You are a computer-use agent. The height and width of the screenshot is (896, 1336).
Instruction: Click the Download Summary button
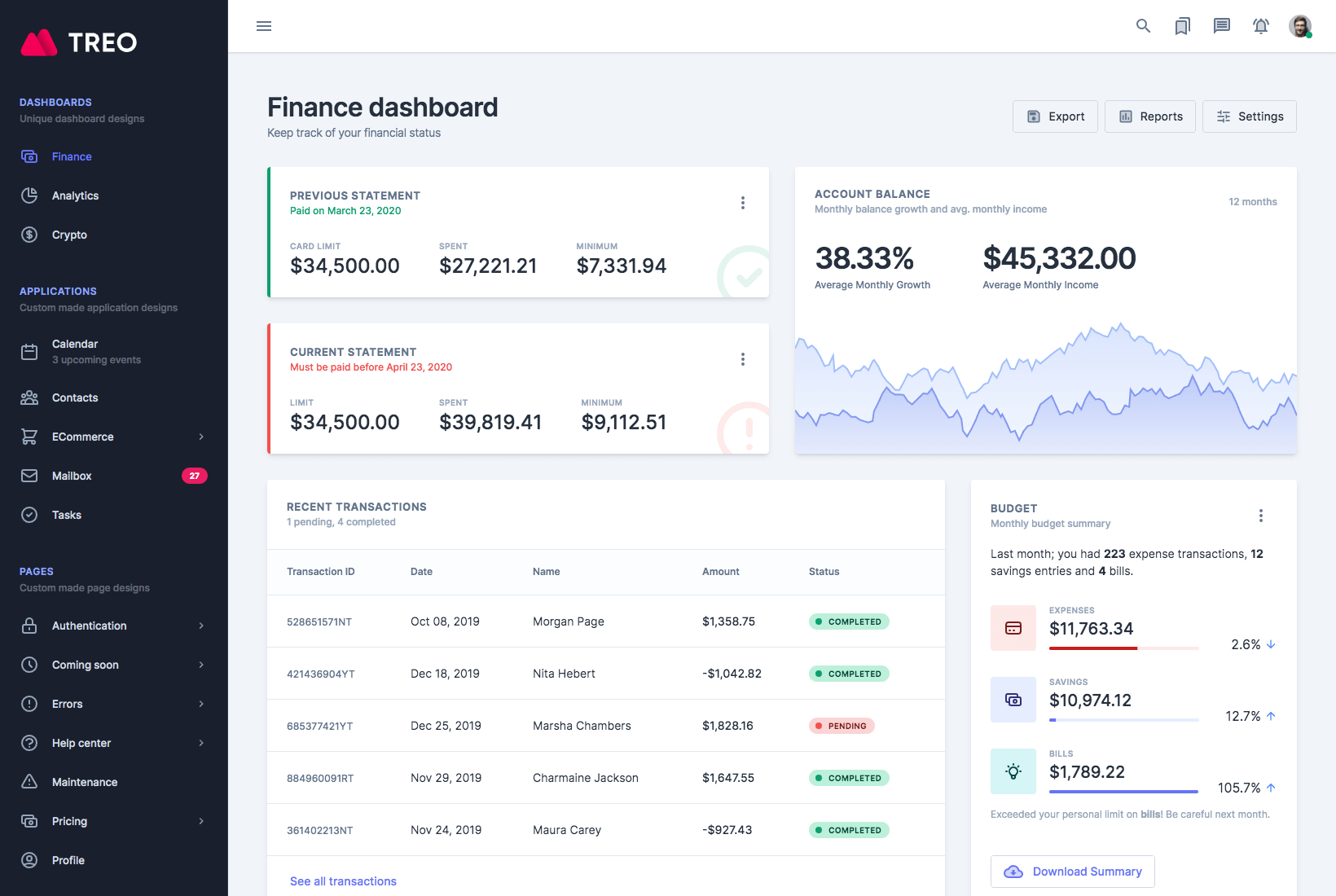(x=1072, y=872)
